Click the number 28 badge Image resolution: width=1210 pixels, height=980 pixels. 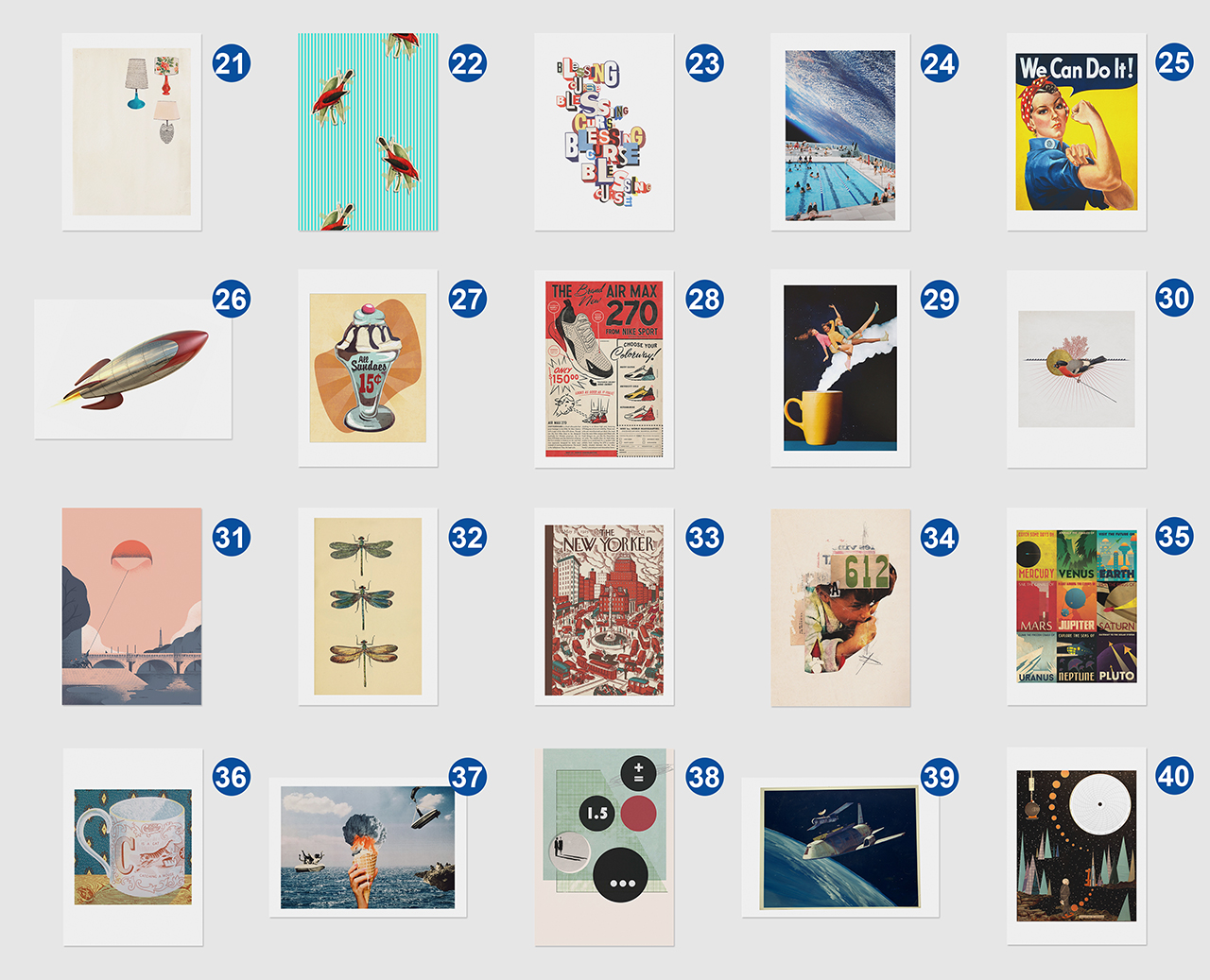[x=704, y=299]
